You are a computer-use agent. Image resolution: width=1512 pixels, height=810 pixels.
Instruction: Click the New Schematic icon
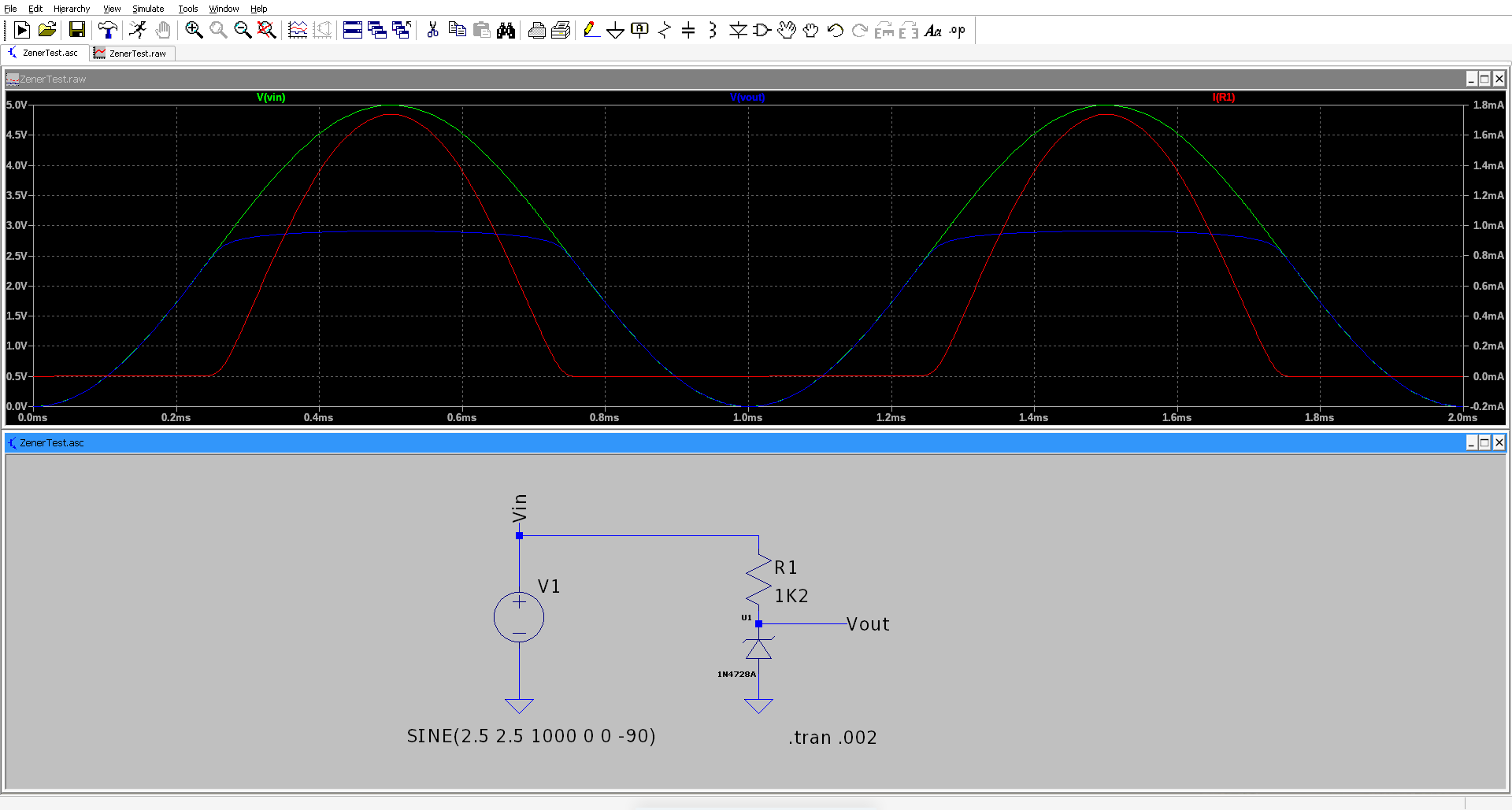tap(22, 30)
